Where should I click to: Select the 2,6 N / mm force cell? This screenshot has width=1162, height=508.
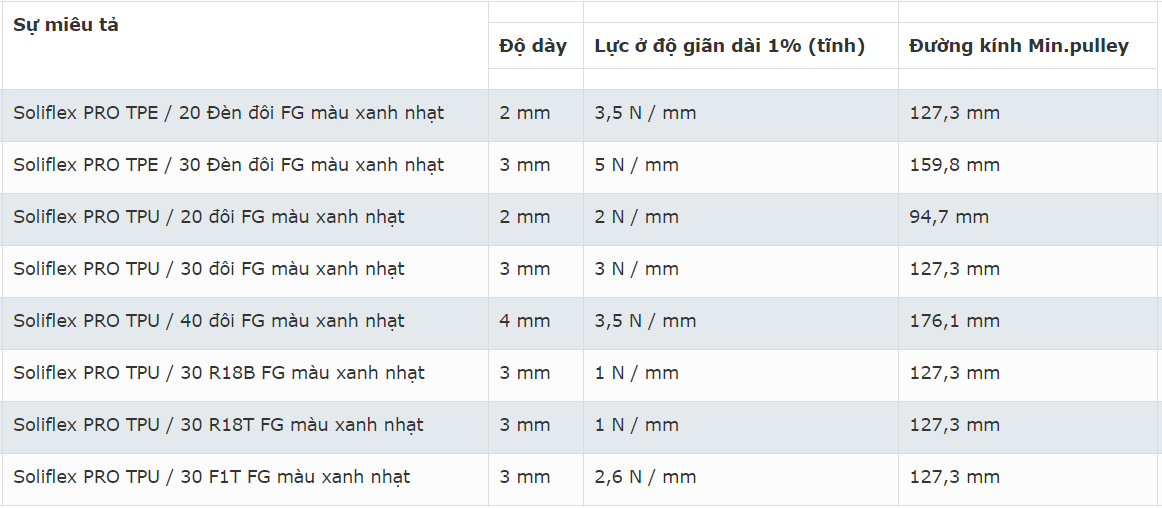pyautogui.click(x=644, y=477)
